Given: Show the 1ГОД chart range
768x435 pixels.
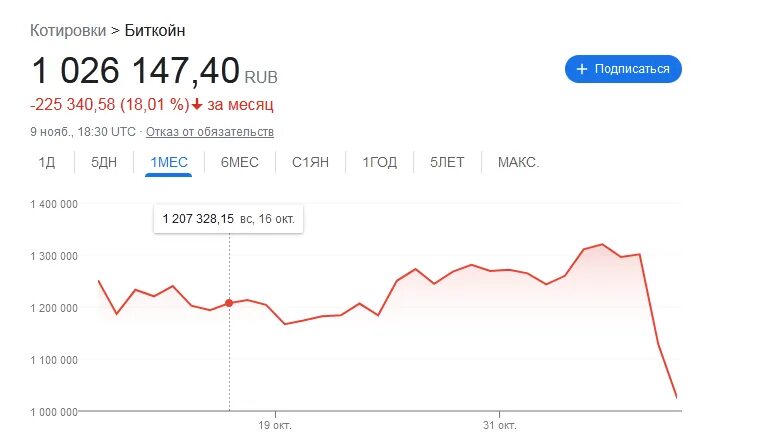Looking at the screenshot, I should [x=380, y=162].
